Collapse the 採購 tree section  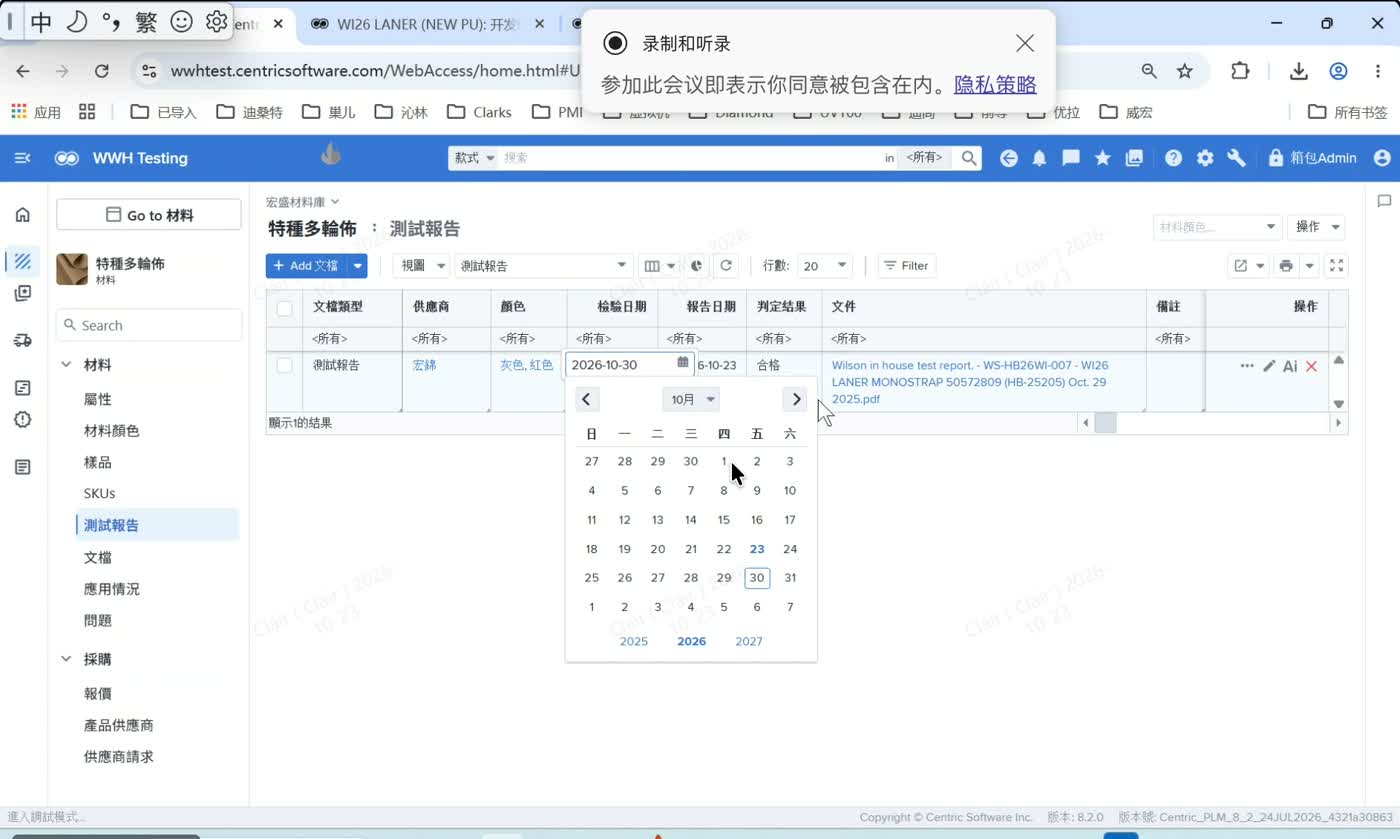(67, 659)
